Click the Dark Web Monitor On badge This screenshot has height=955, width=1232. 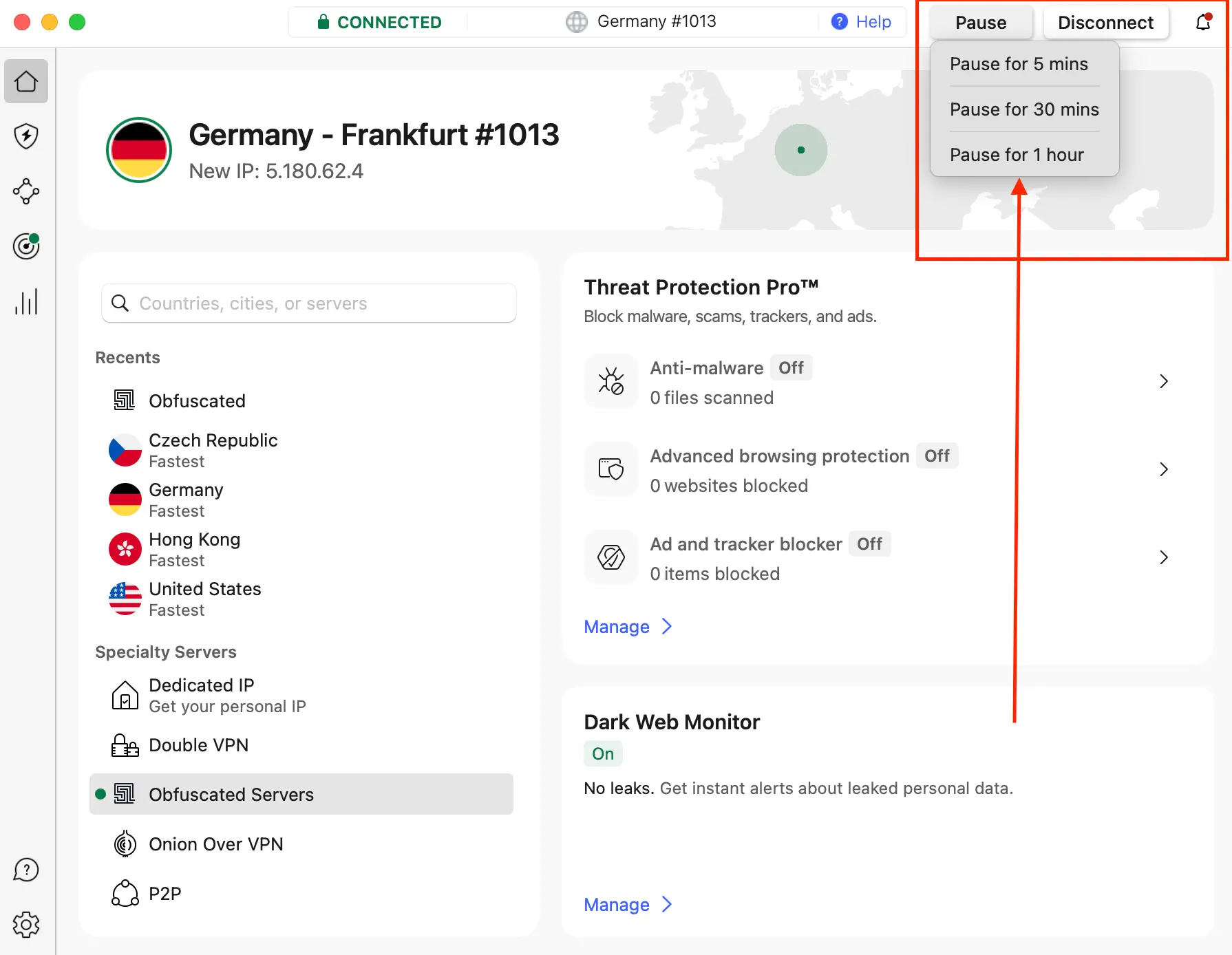[603, 754]
